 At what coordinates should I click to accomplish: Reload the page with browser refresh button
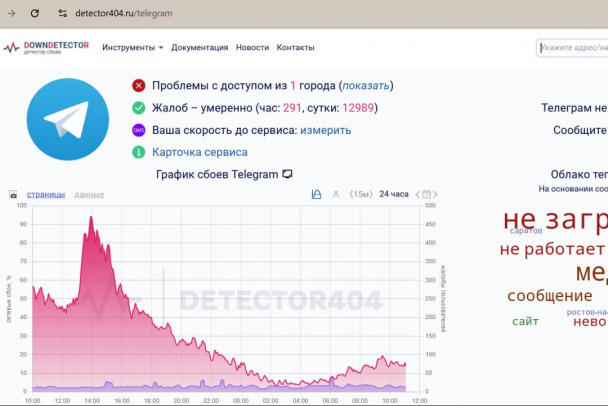(x=35, y=14)
